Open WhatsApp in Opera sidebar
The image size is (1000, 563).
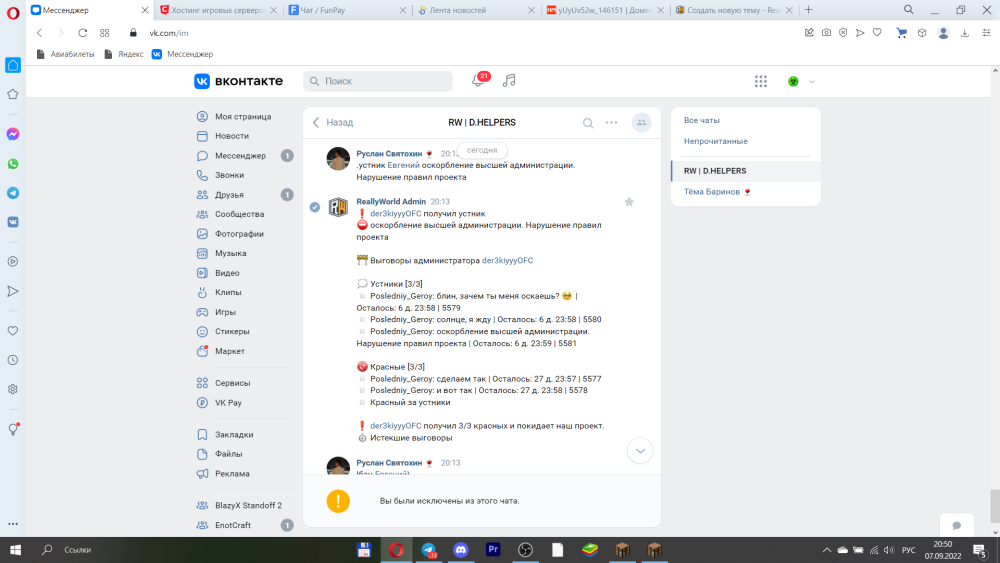point(13,164)
